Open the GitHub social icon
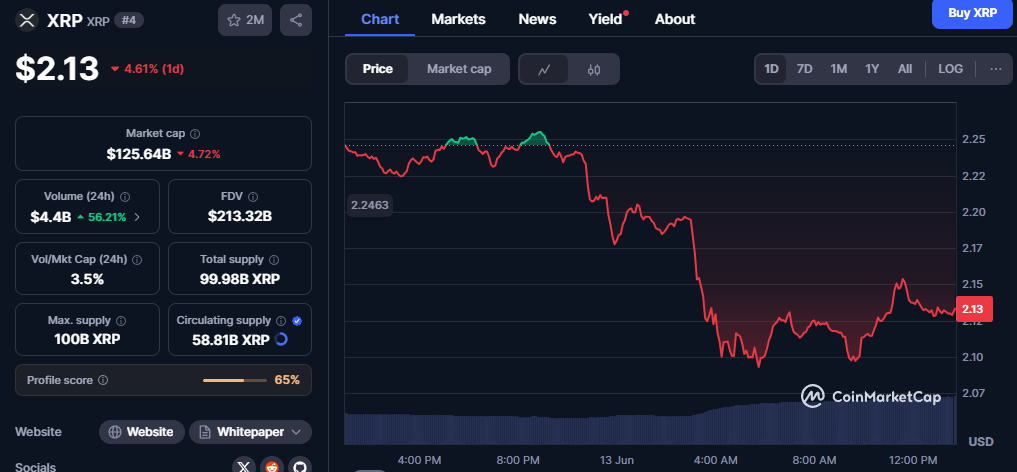The image size is (1017, 472). pos(299,466)
